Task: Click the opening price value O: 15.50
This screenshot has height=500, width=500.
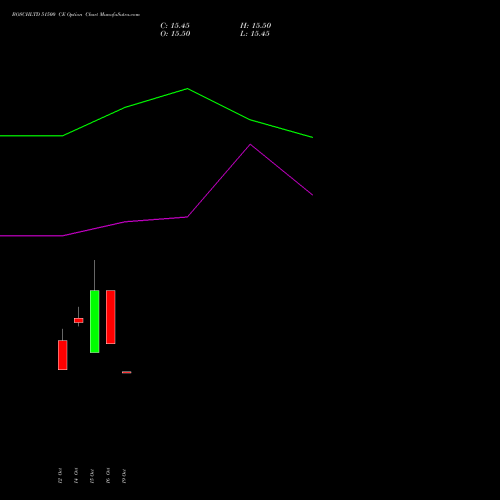Action: click(175, 34)
